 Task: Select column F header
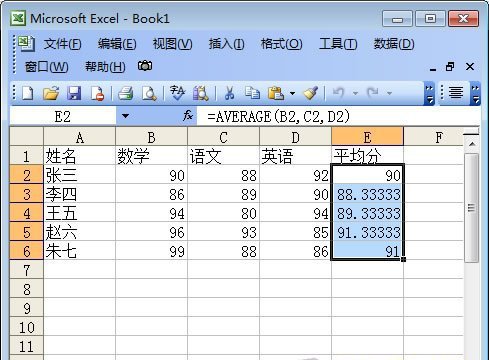coord(434,137)
